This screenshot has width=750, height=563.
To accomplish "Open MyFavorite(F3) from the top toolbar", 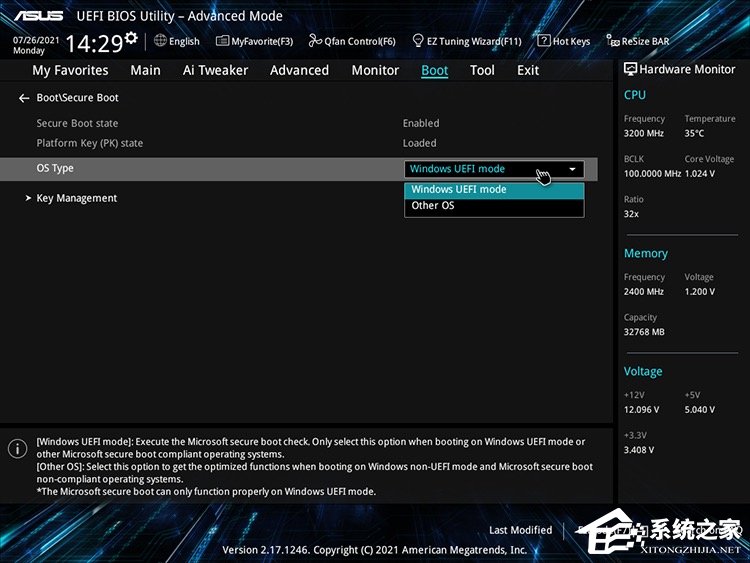I will [223, 41].
